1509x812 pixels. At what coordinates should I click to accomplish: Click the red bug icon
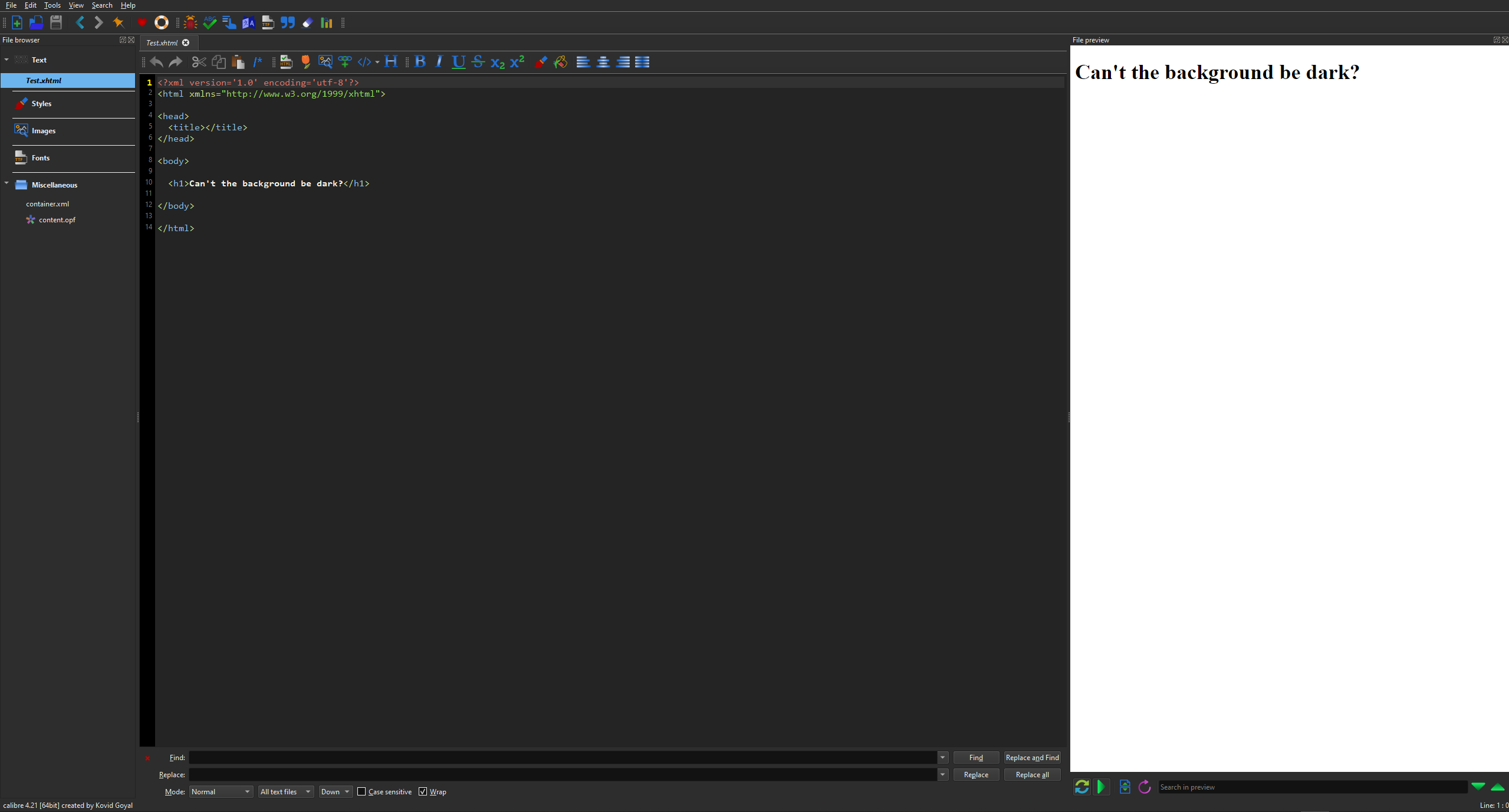(x=190, y=23)
